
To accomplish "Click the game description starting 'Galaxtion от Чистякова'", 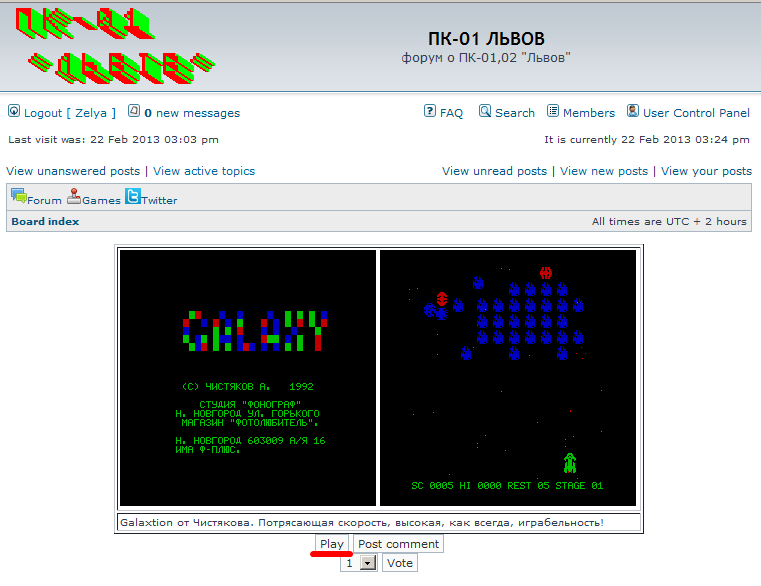I will point(362,522).
